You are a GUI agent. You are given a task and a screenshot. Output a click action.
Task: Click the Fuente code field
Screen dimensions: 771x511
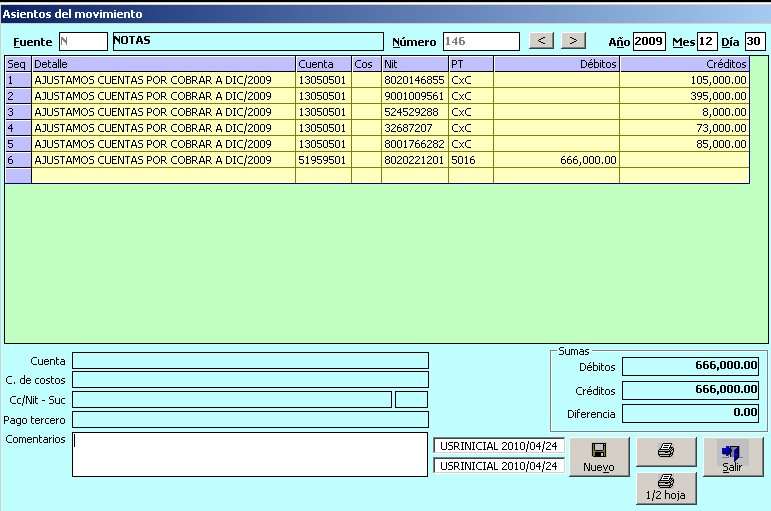click(83, 41)
